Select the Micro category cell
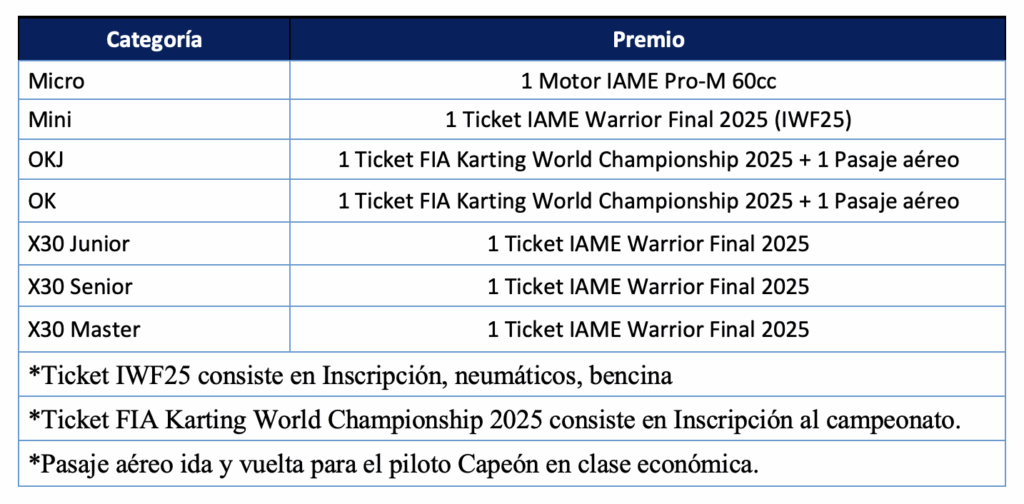 click(57, 82)
